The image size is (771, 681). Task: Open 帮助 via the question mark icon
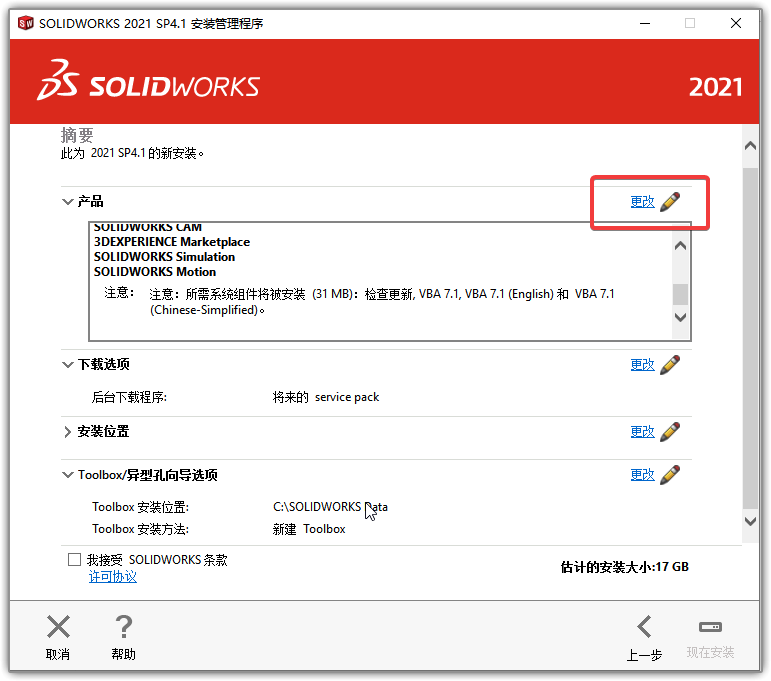point(123,627)
